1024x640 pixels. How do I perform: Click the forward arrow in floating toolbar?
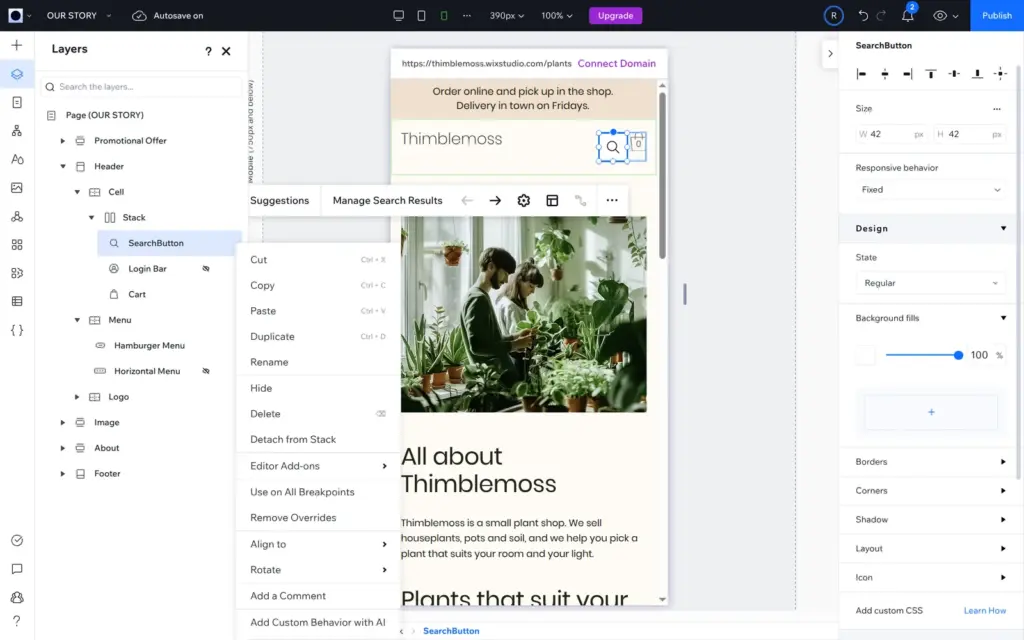495,200
